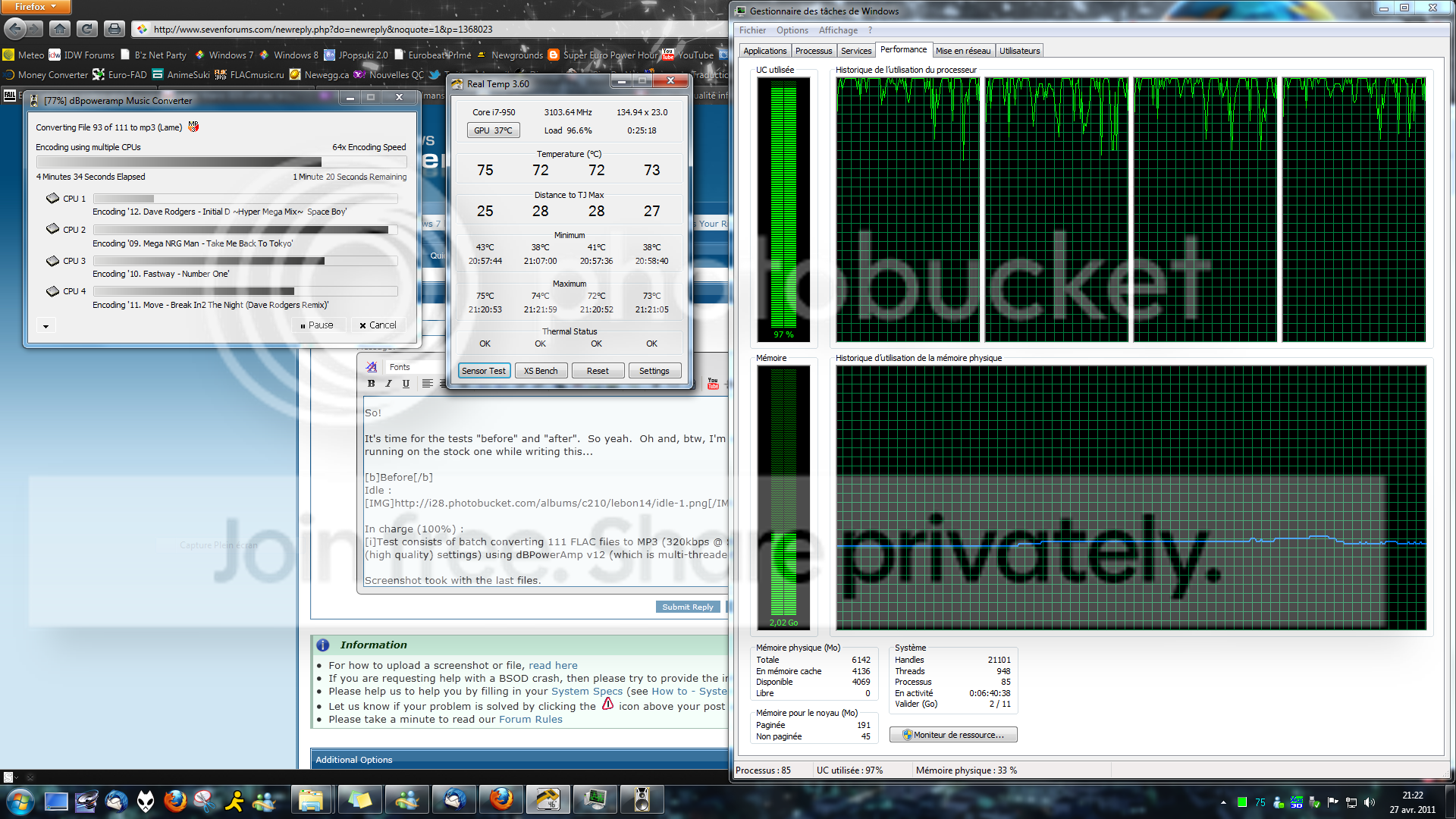Cancel the dBpoweramp conversion
1456x819 pixels.
378,325
